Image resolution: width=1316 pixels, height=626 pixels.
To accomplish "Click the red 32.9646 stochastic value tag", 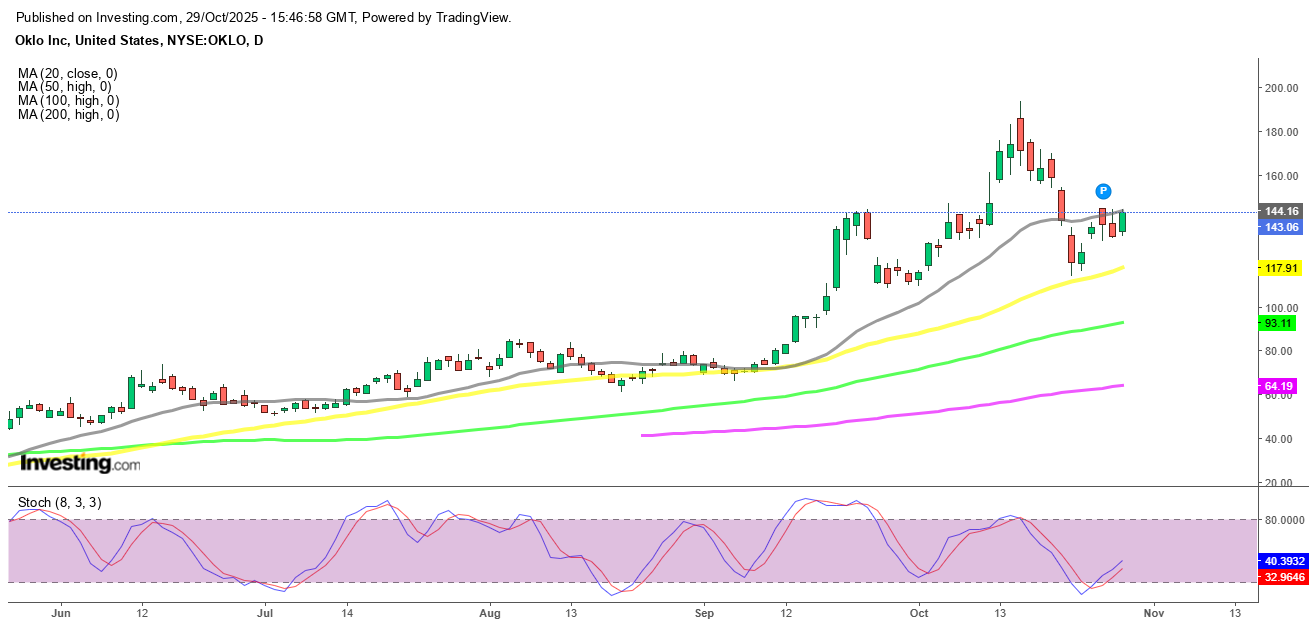I will [1284, 577].
